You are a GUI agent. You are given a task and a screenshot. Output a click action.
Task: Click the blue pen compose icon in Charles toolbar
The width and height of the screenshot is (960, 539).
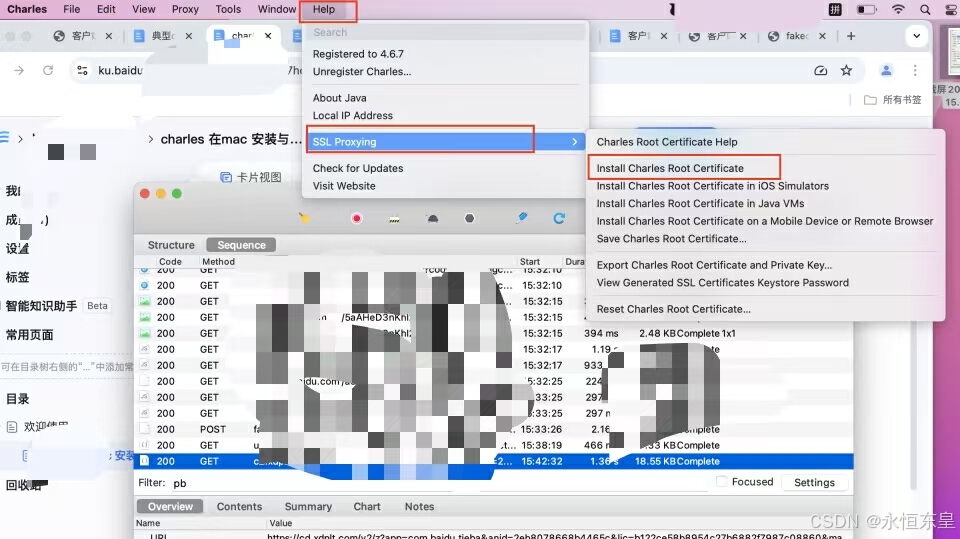(522, 217)
